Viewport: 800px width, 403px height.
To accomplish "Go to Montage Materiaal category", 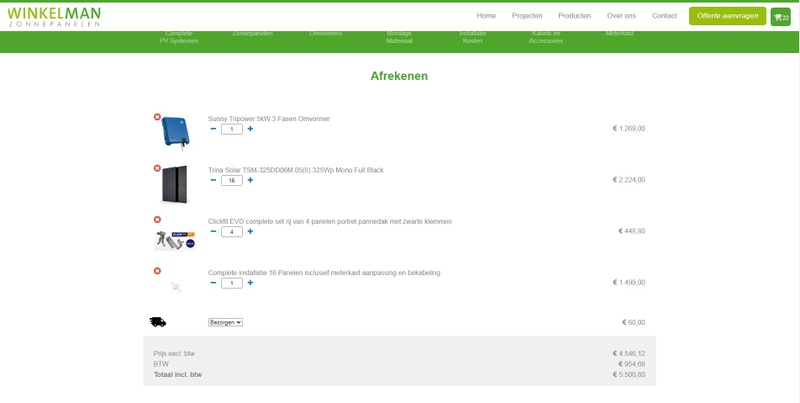I will [399, 37].
